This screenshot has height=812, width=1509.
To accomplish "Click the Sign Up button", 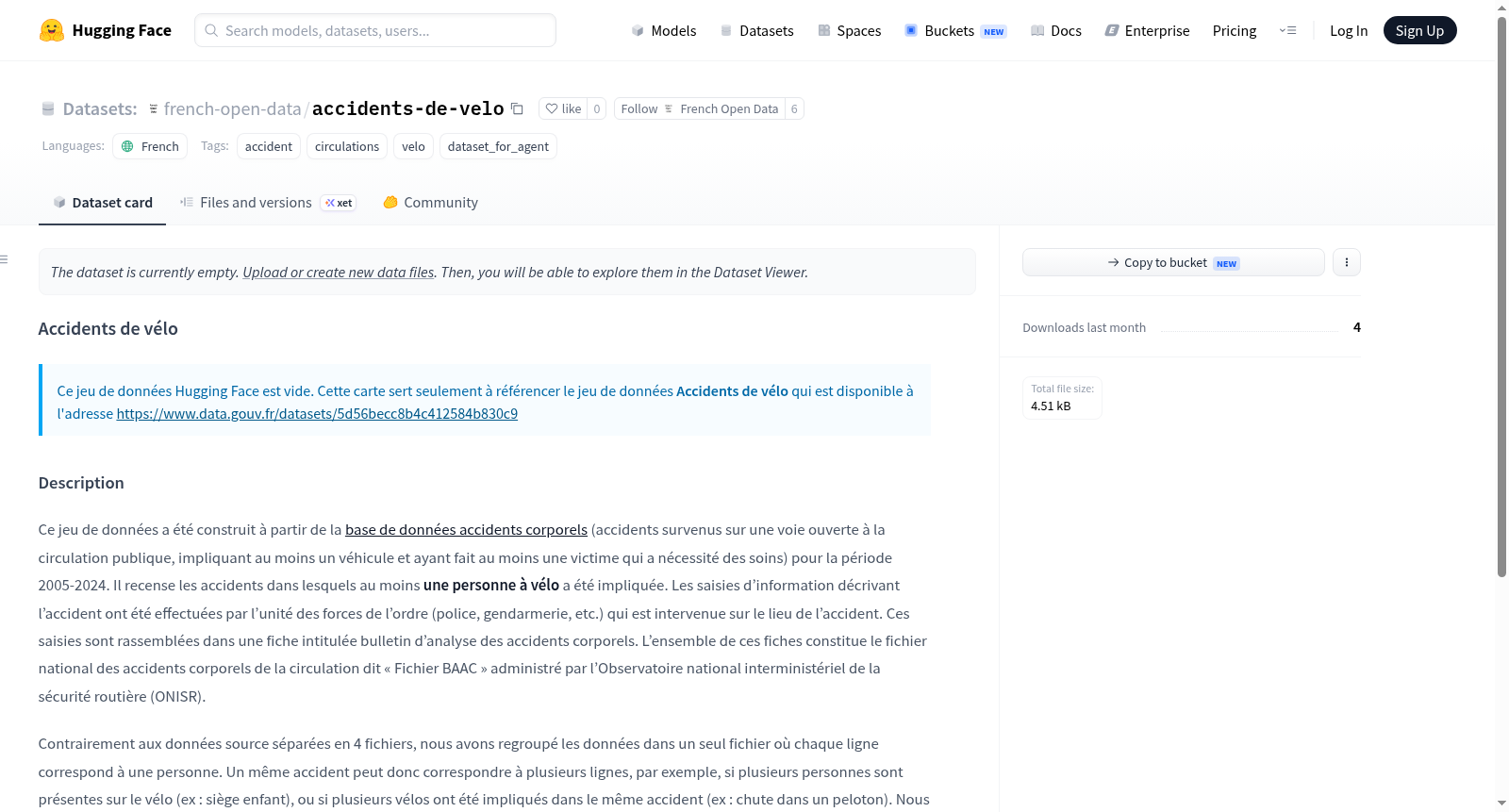I will tap(1419, 30).
